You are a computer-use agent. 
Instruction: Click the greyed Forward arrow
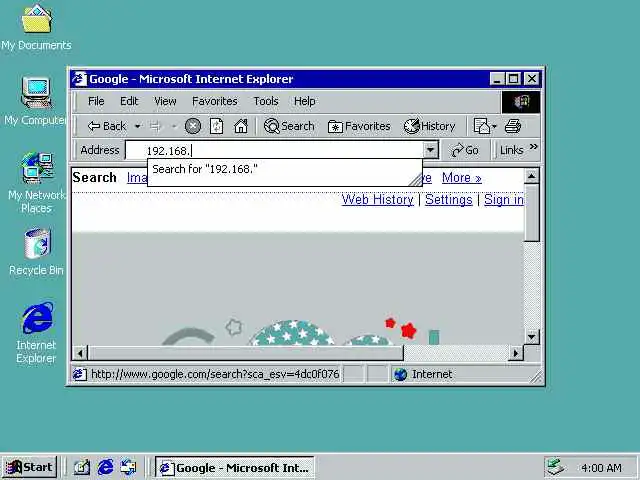point(156,127)
